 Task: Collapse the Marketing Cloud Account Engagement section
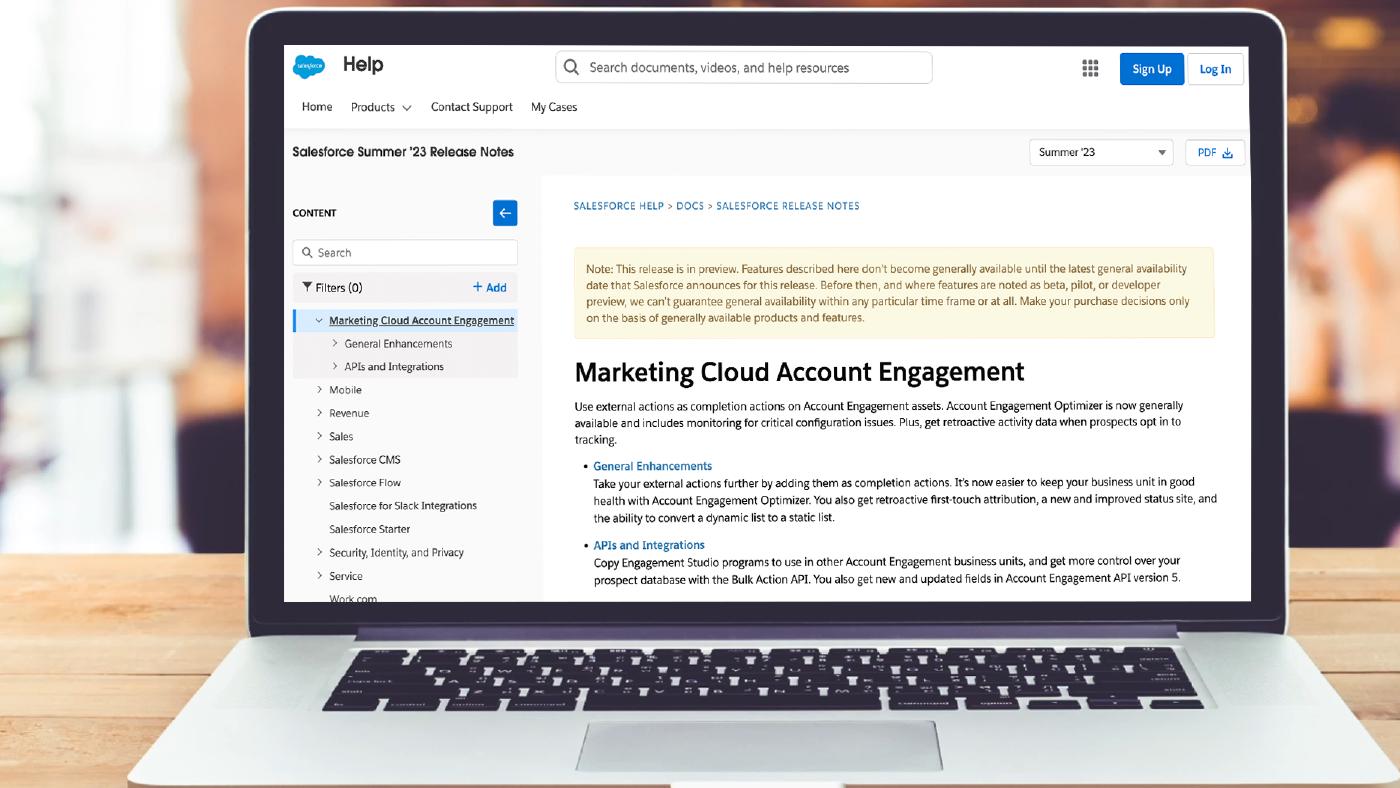pyautogui.click(x=318, y=320)
